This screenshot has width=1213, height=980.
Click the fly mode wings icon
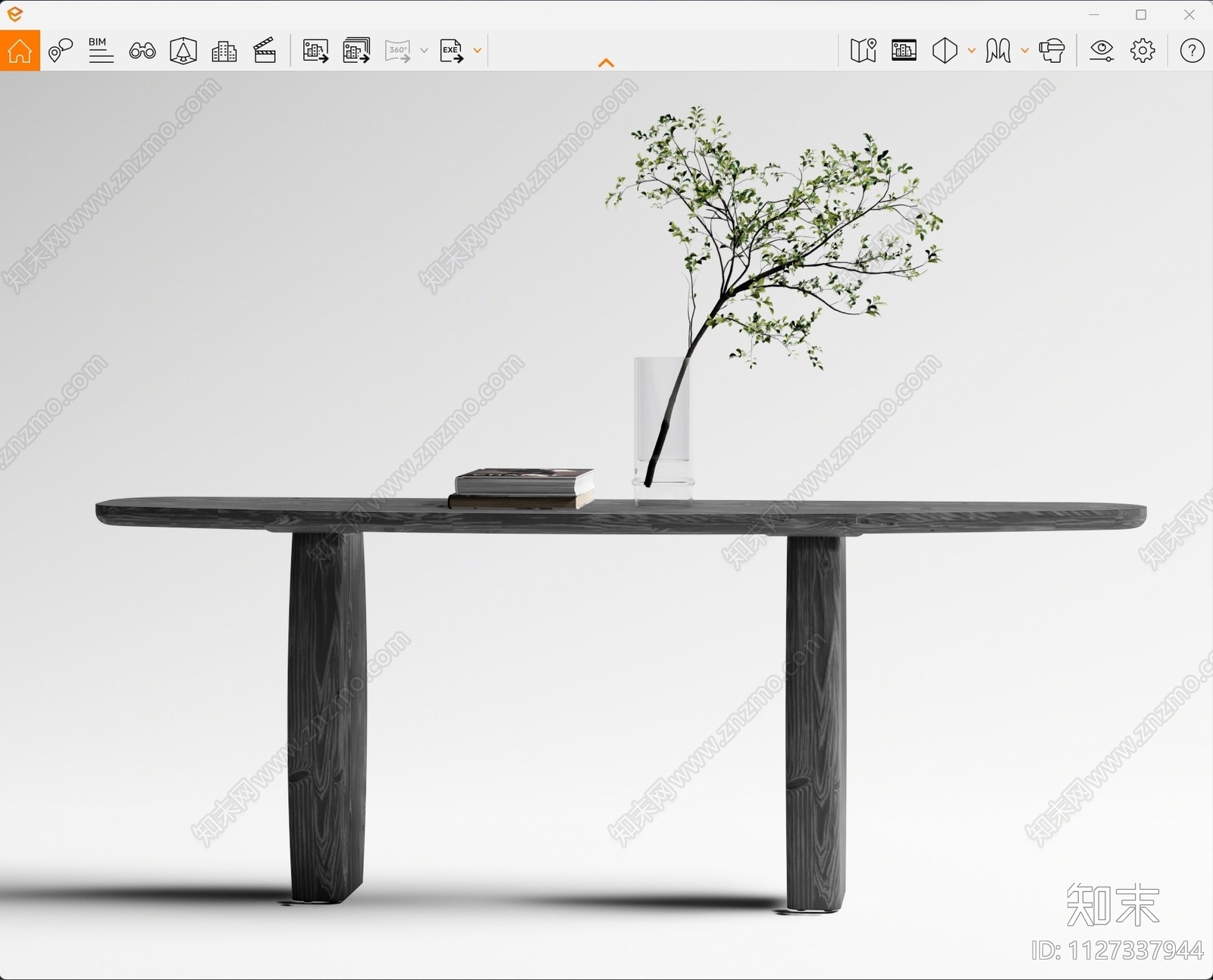(x=998, y=51)
